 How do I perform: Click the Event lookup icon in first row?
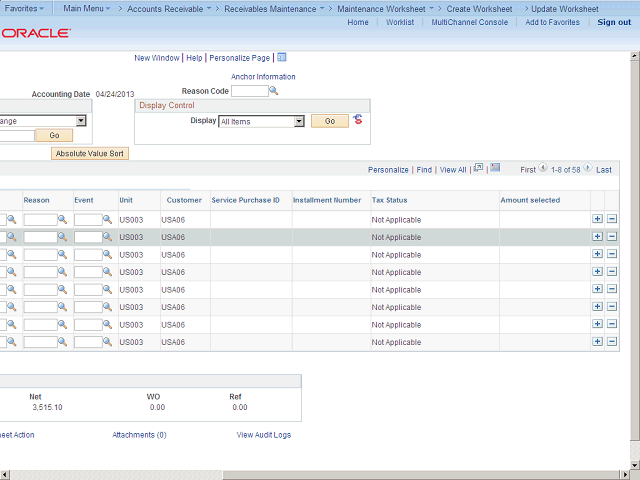(107, 219)
